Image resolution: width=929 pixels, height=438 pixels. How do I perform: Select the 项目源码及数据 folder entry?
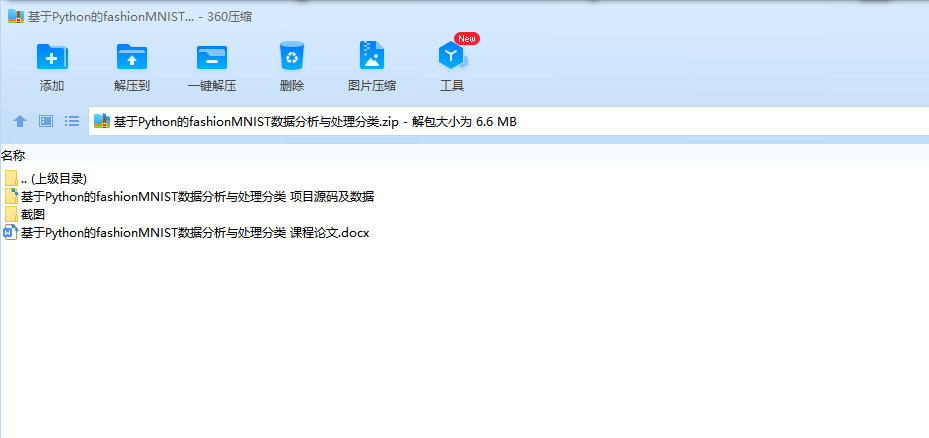coord(190,197)
